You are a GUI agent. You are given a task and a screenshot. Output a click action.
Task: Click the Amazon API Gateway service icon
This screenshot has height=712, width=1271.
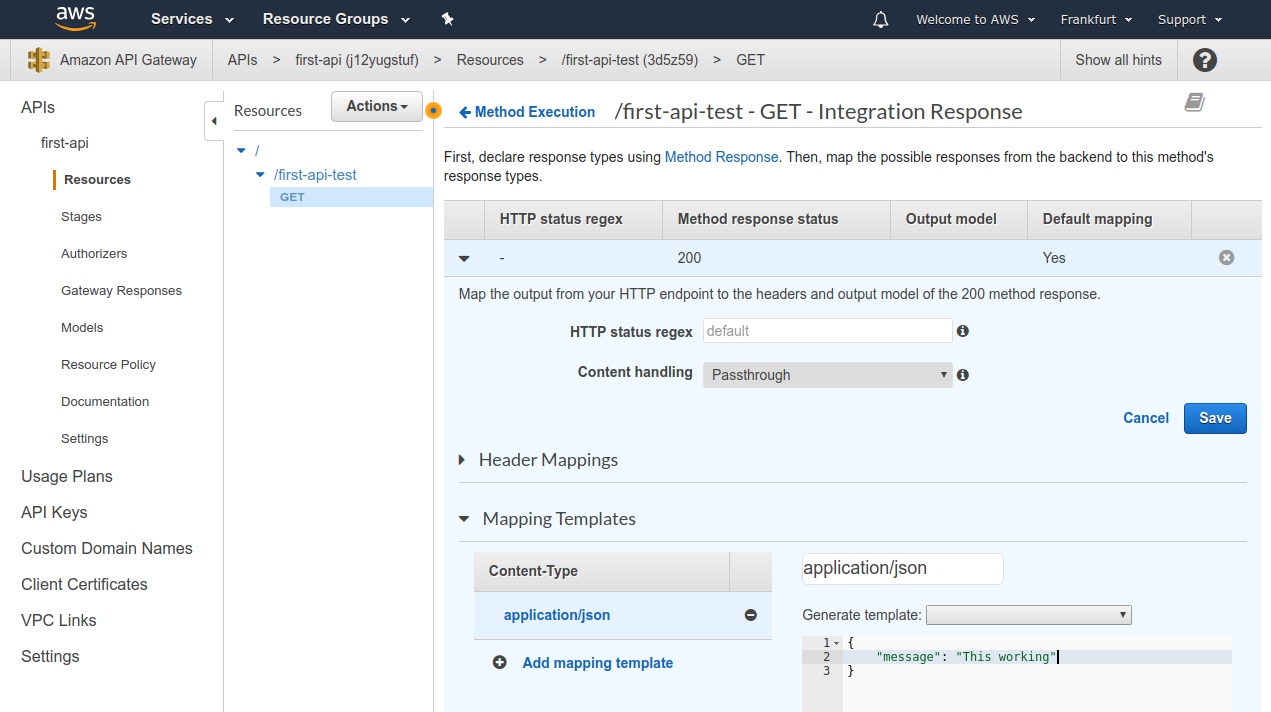(39, 60)
